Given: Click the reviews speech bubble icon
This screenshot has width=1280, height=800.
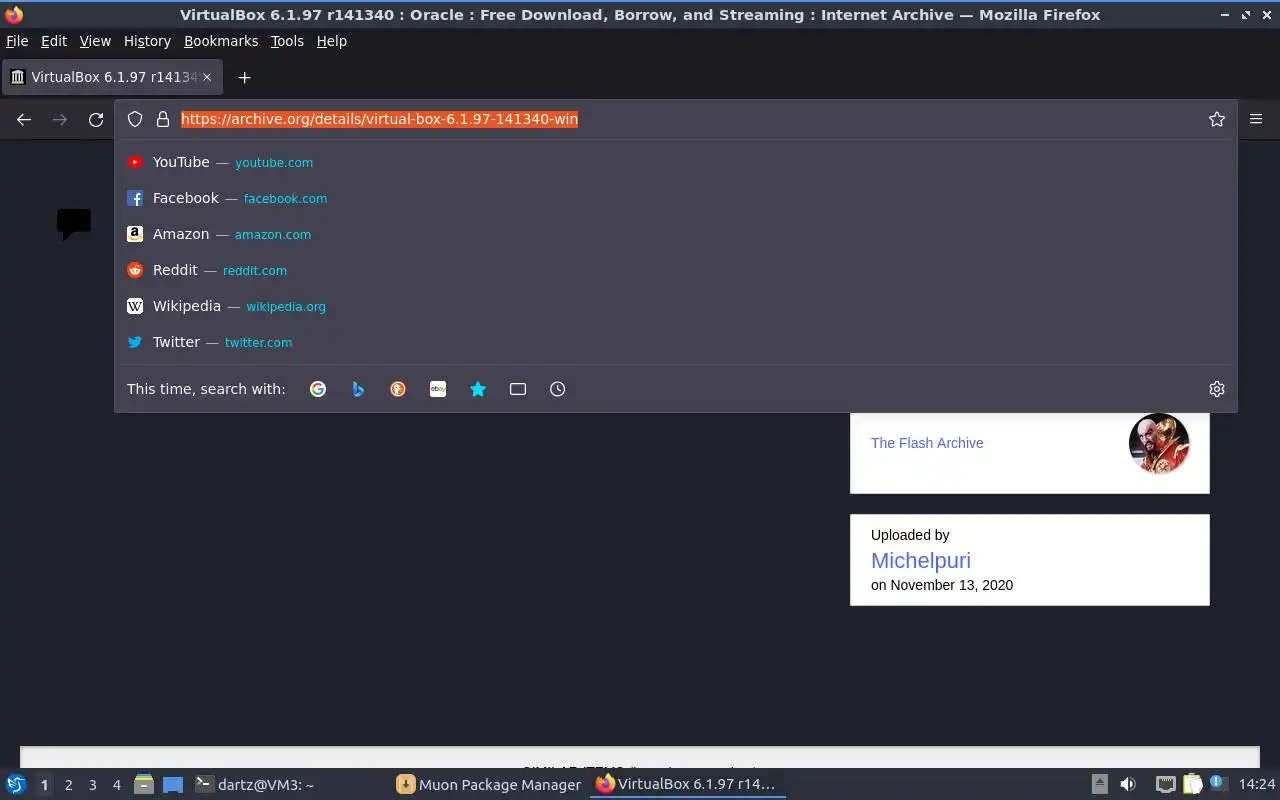Looking at the screenshot, I should pos(74,224).
